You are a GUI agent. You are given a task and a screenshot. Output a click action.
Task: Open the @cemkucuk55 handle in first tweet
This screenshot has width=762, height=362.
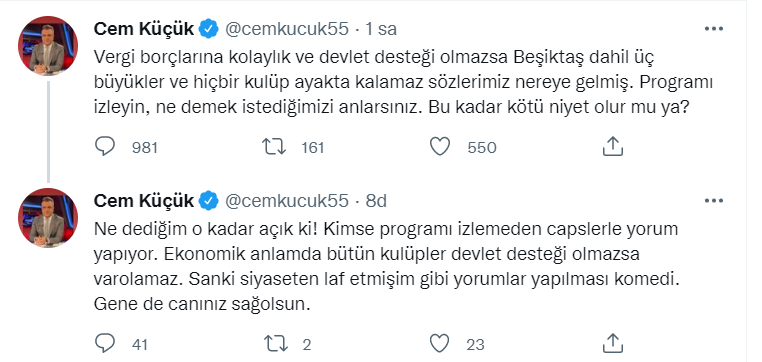pos(286,29)
